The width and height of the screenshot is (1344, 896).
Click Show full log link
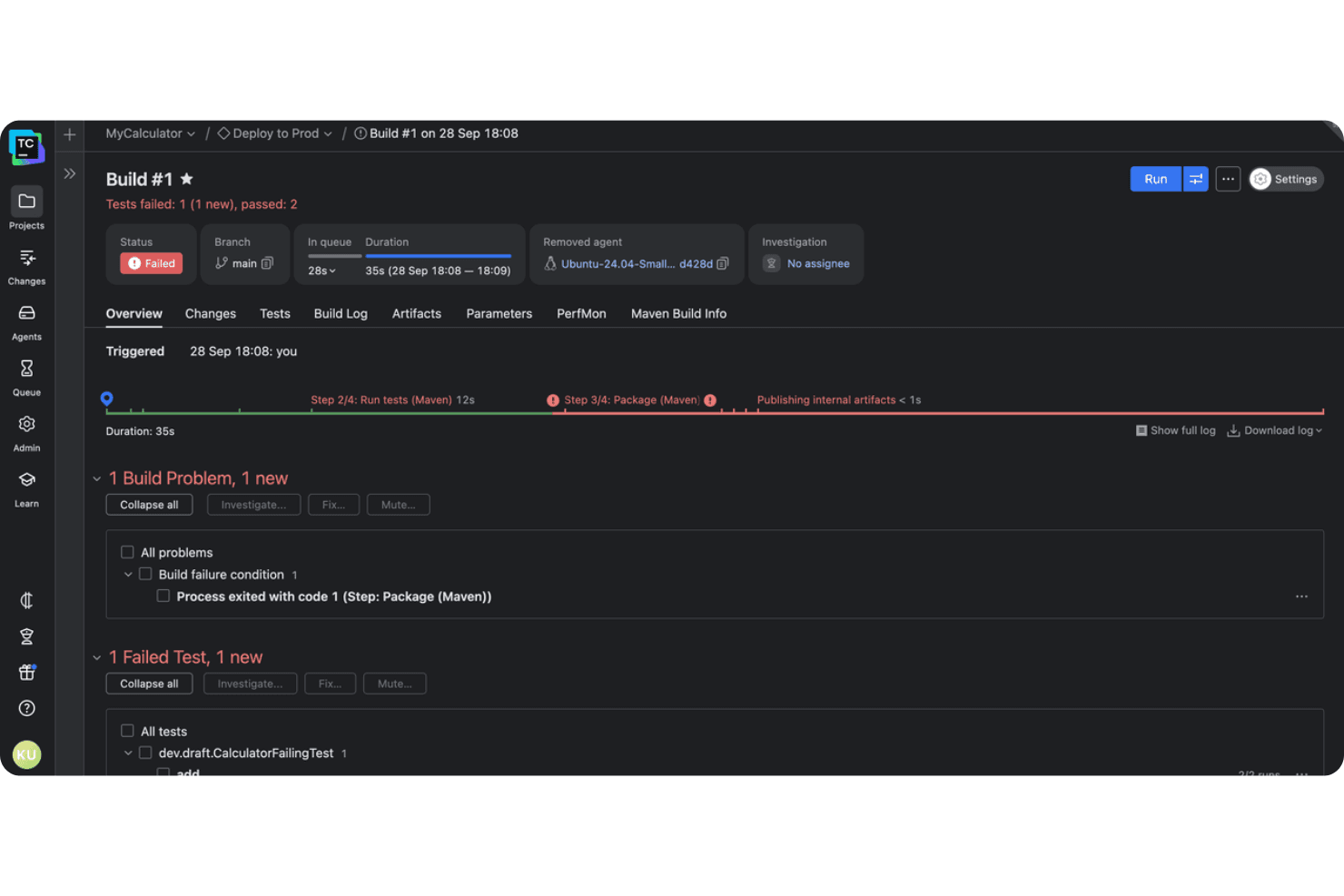(x=1176, y=430)
